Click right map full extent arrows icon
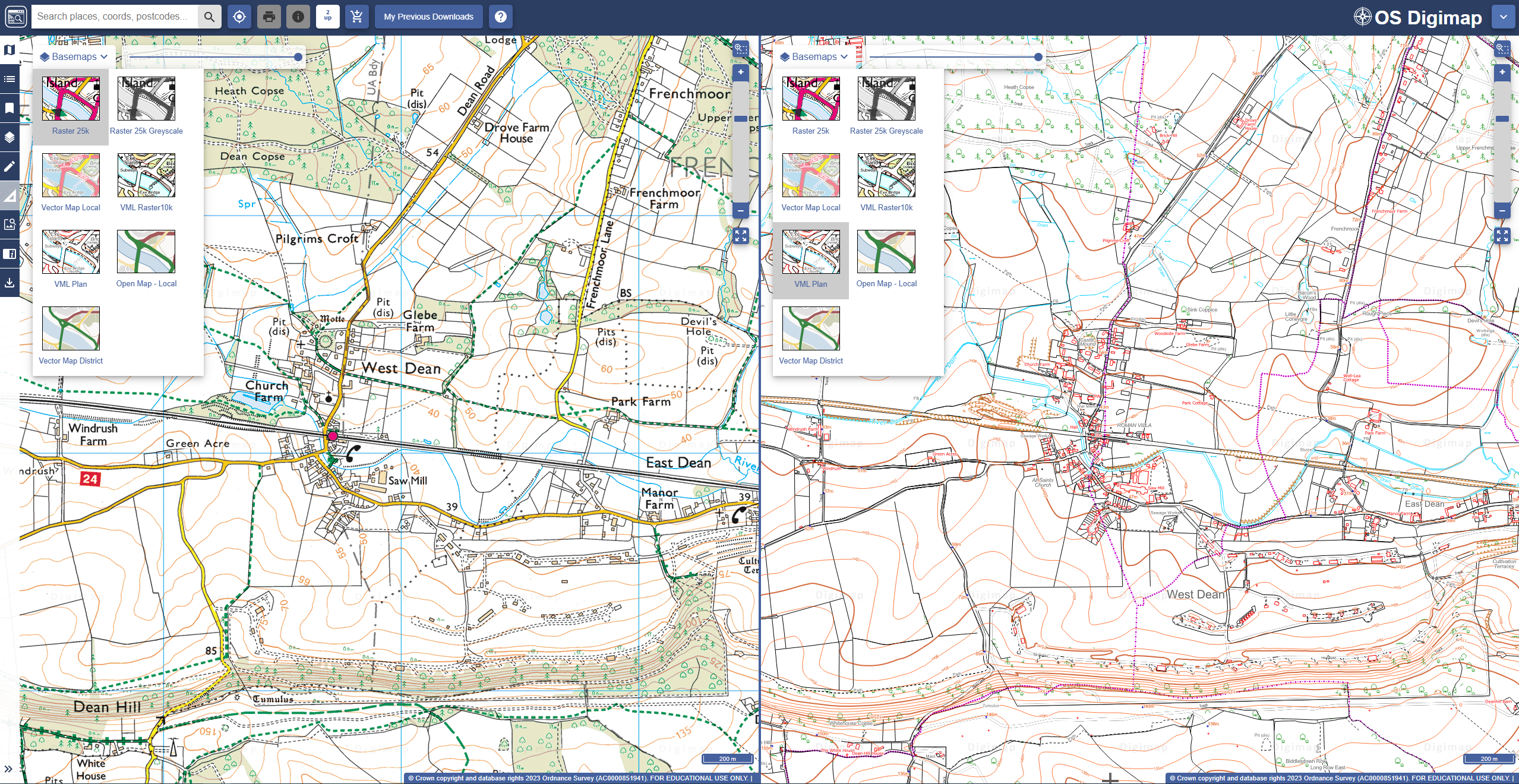Image resolution: width=1519 pixels, height=784 pixels. pyautogui.click(x=1502, y=236)
